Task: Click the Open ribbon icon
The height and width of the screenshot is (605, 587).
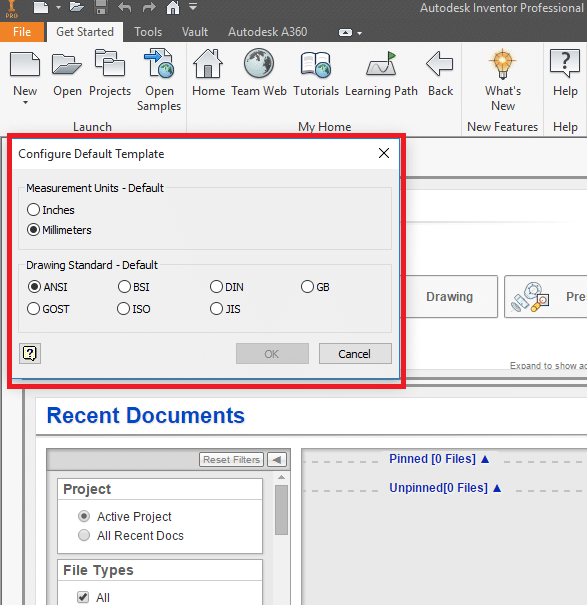Action: pos(67,64)
